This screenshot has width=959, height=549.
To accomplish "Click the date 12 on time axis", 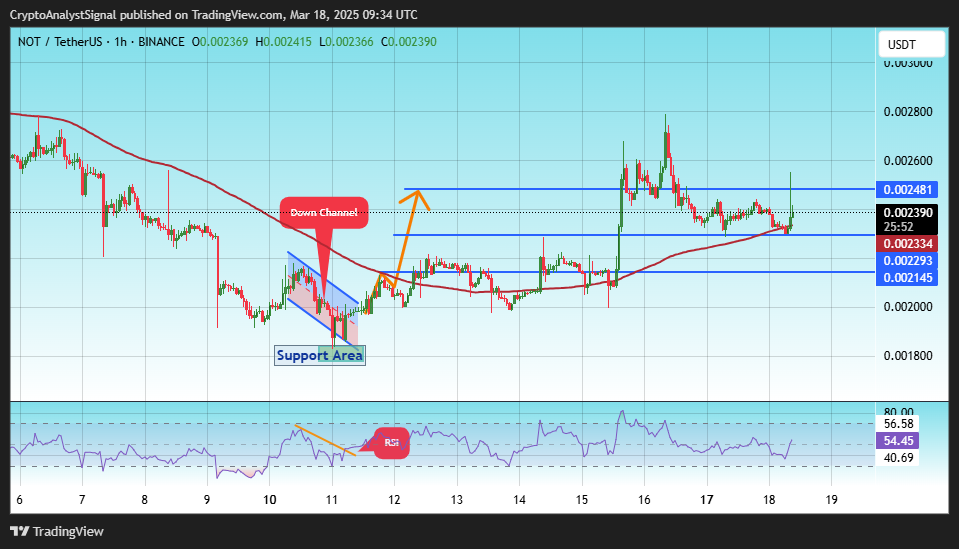I will pyautogui.click(x=394, y=500).
